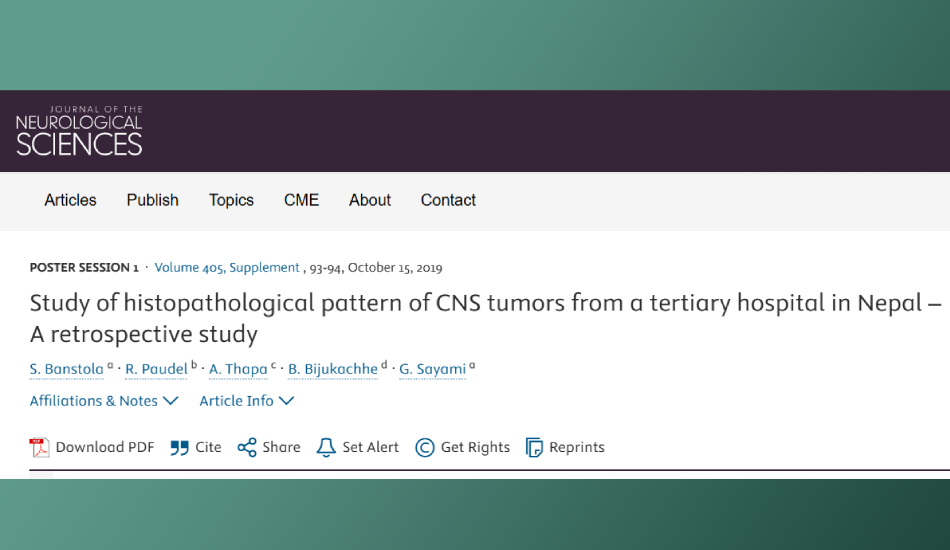Open the Publish menu
The image size is (950, 550).
[153, 200]
